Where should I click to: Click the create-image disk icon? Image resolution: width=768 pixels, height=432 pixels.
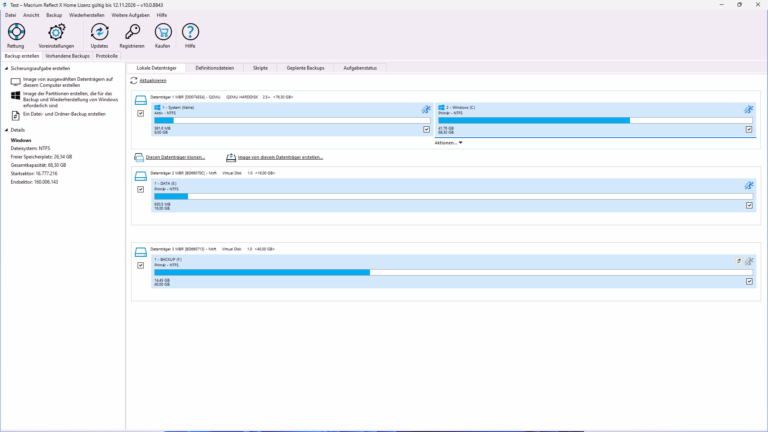231,157
